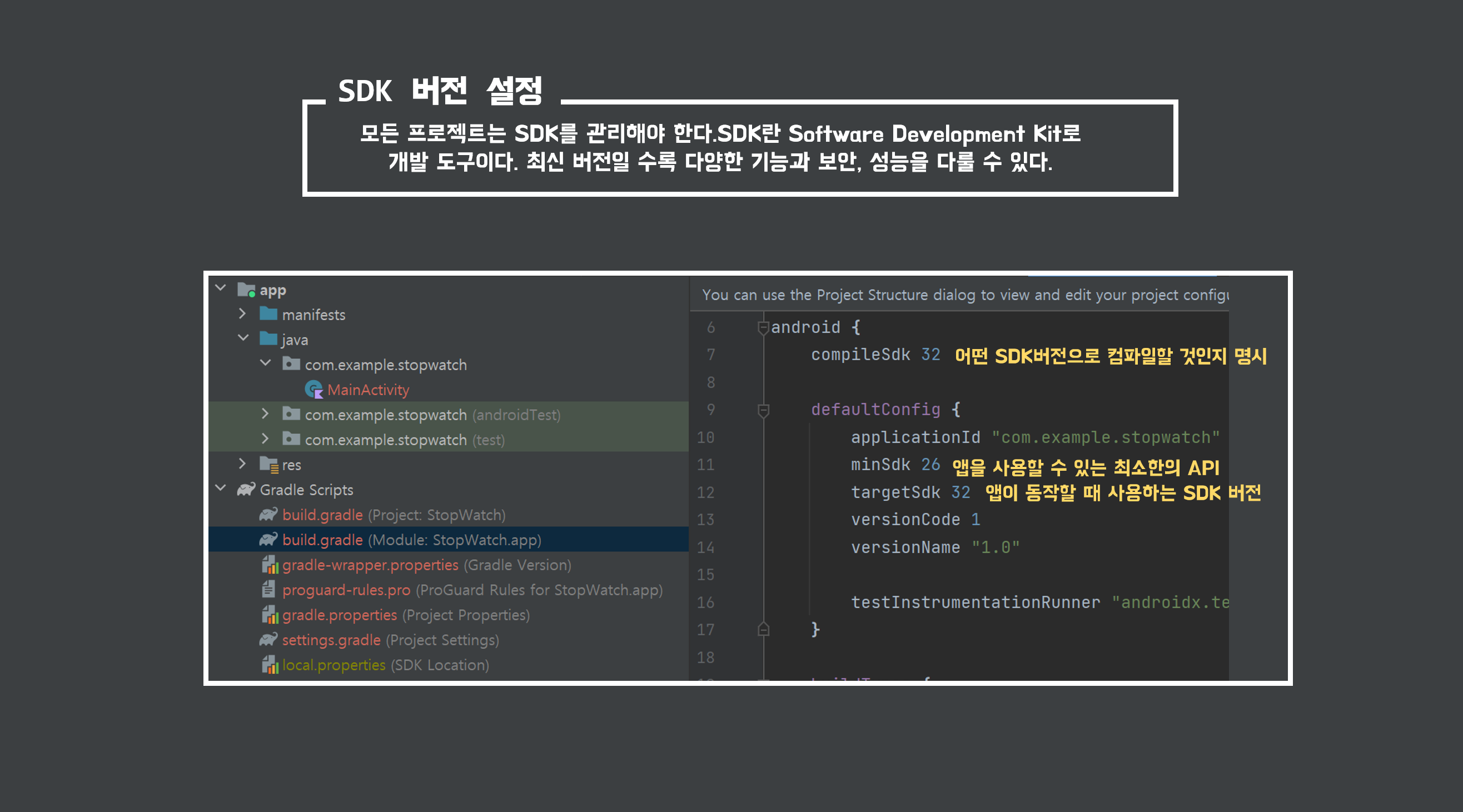Screen dimensions: 1463x812
Task: Click the gradle-wrapper.properties file icon
Action: (x=269, y=565)
